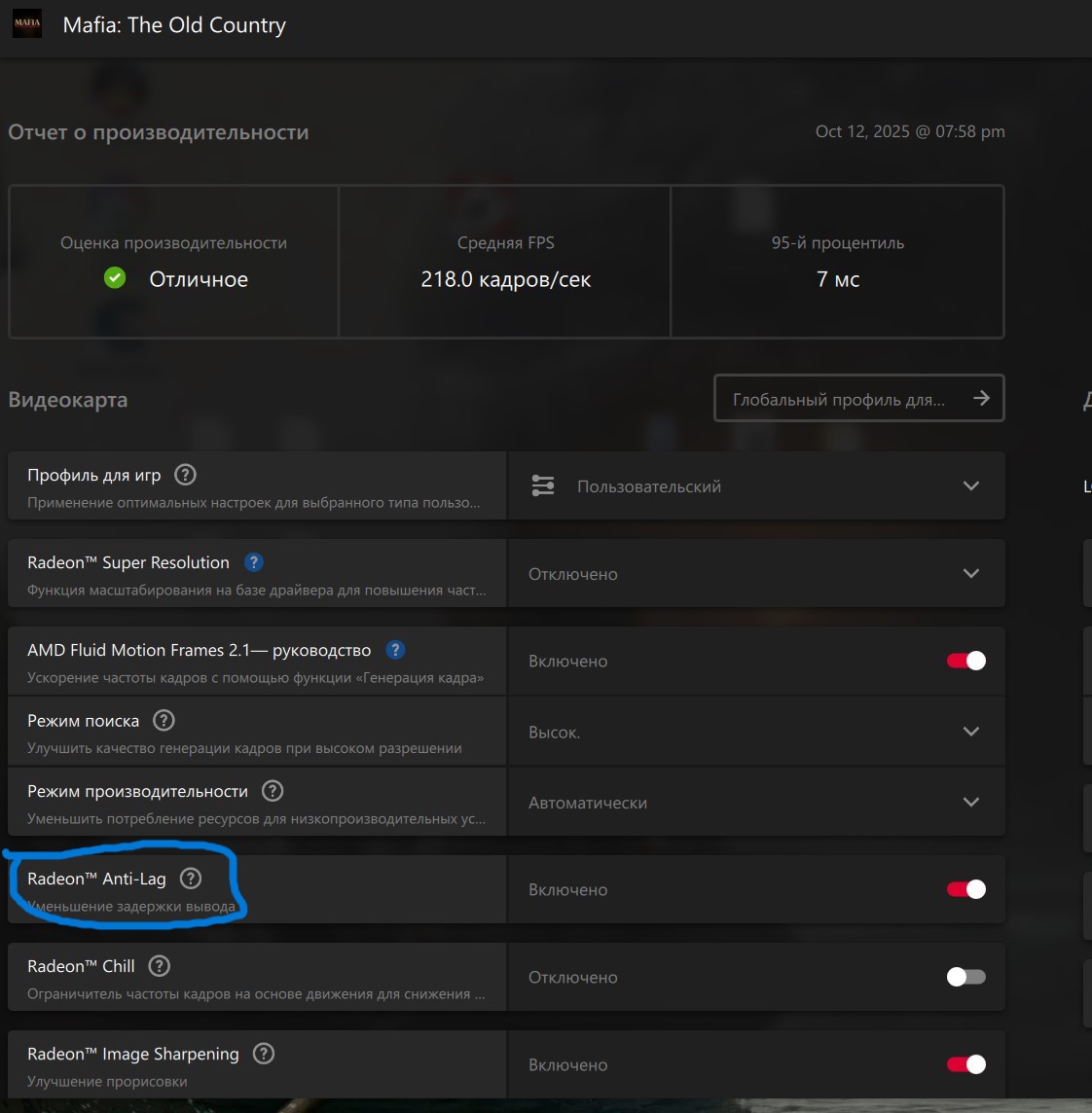
Task: Turn off Radeon Anti-Lag switch
Action: pyautogui.click(x=966, y=889)
